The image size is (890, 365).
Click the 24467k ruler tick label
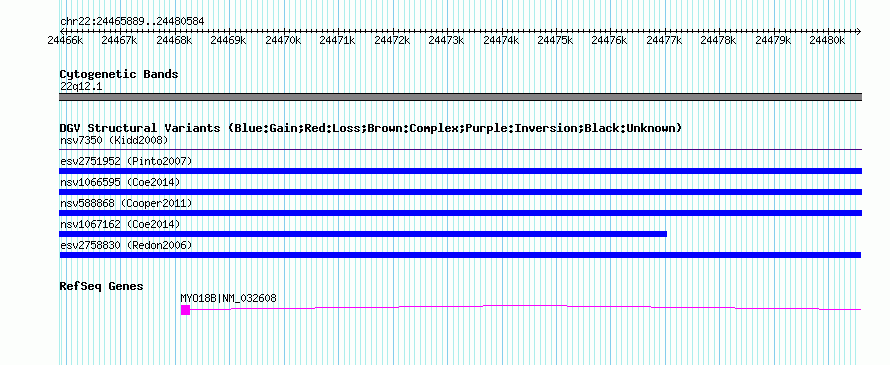pos(119,40)
